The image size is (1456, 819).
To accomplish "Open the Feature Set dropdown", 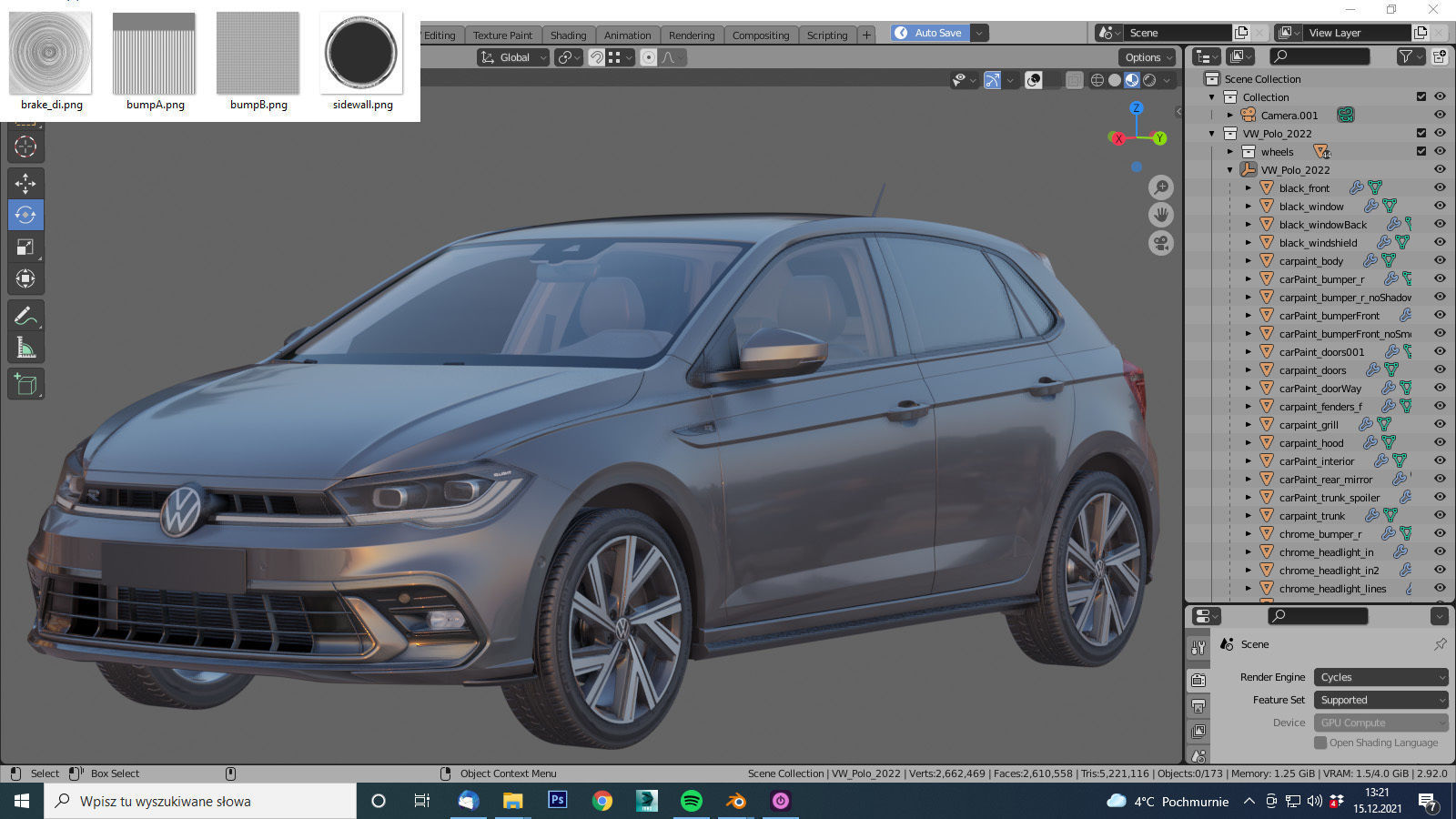I will 1380,700.
